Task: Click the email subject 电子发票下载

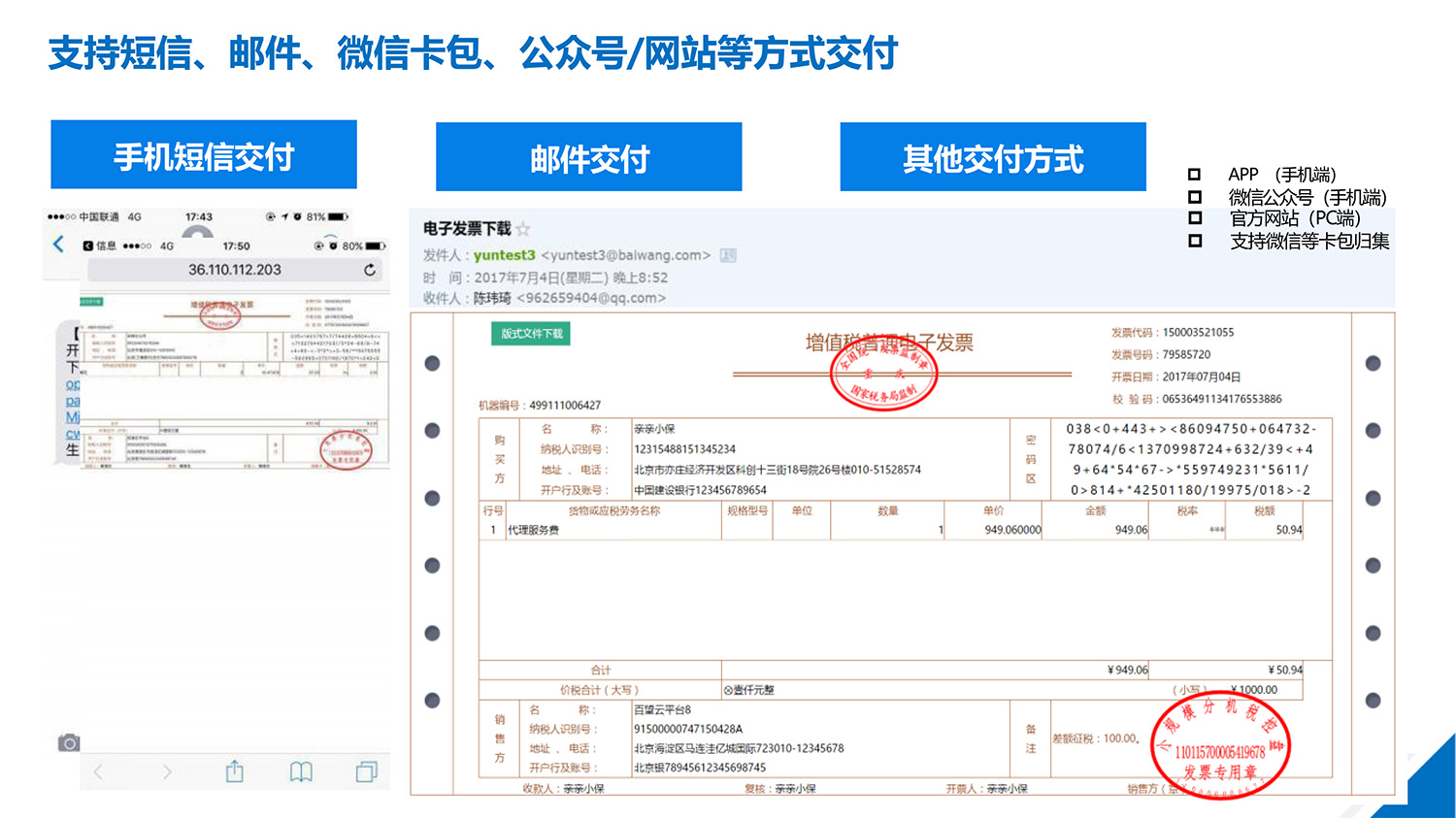Action: pos(467,229)
